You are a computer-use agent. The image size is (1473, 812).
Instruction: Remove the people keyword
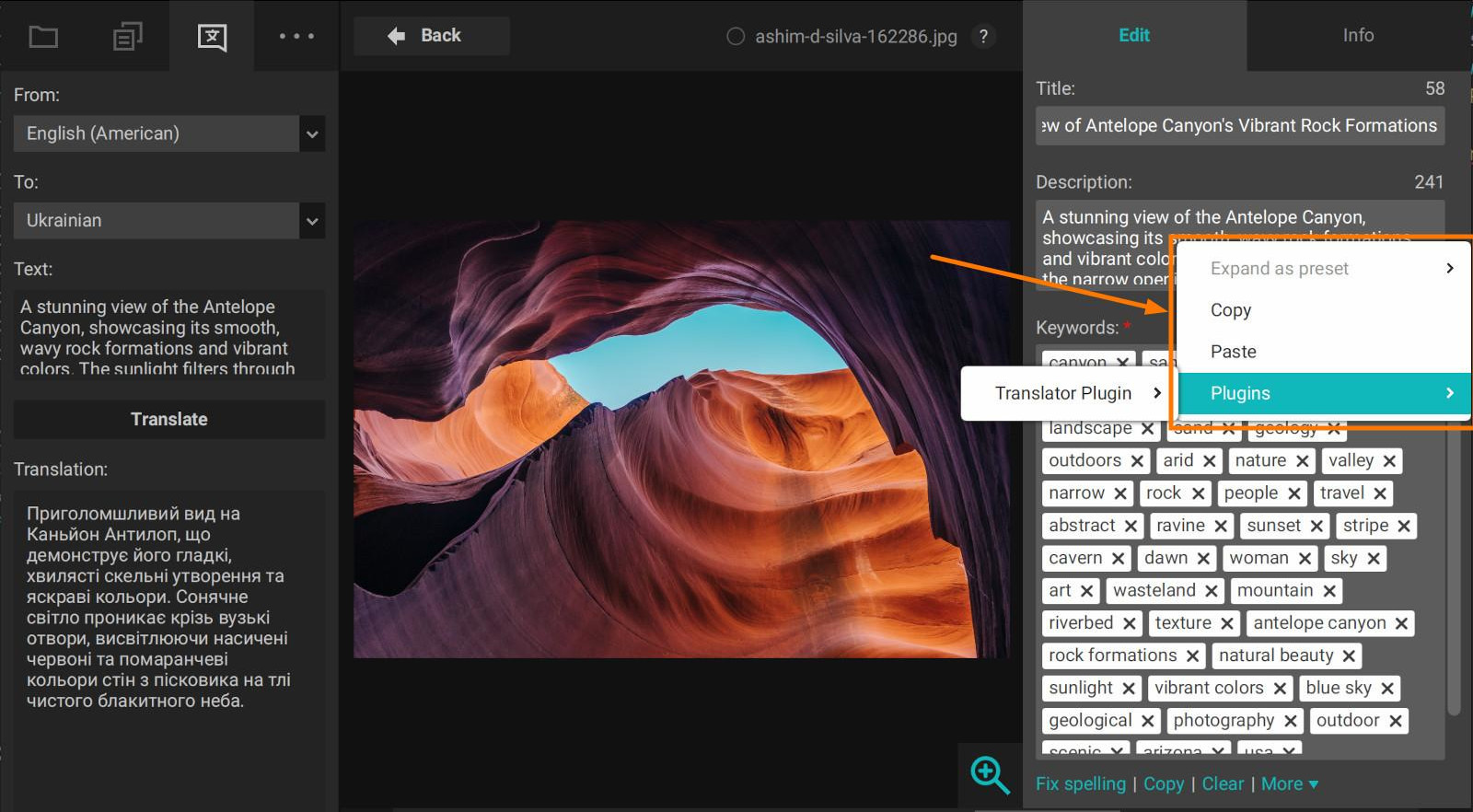coord(1294,493)
